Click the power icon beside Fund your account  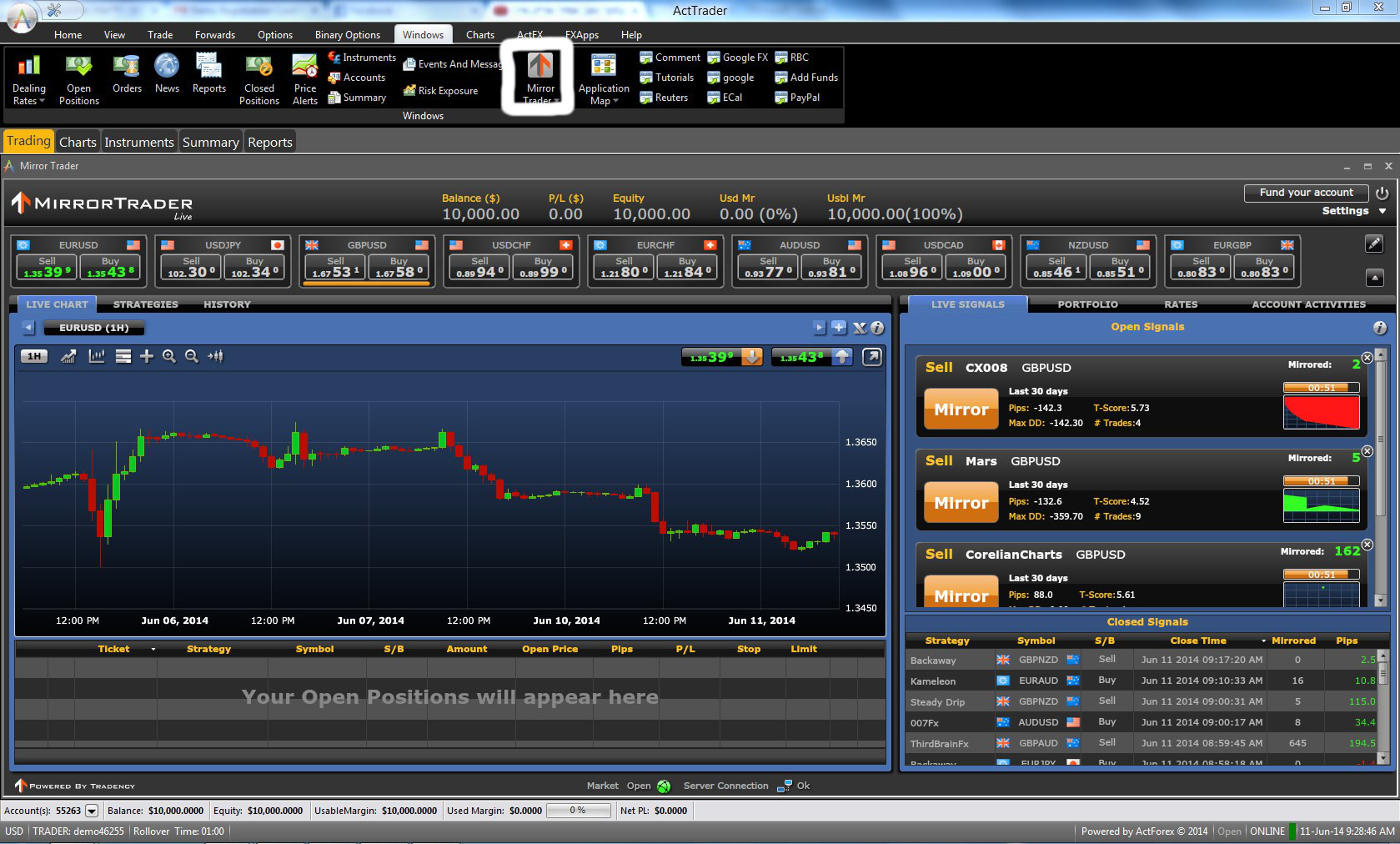click(x=1382, y=193)
